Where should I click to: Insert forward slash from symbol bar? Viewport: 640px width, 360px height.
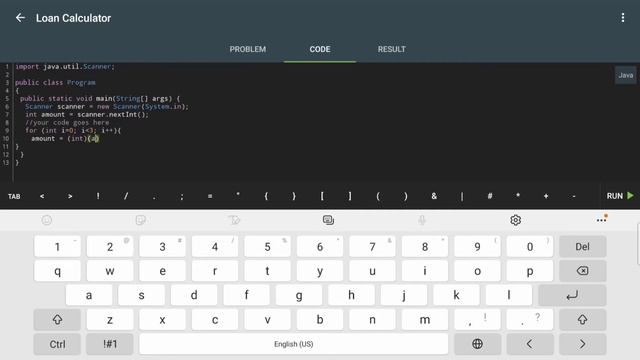click(x=126, y=196)
